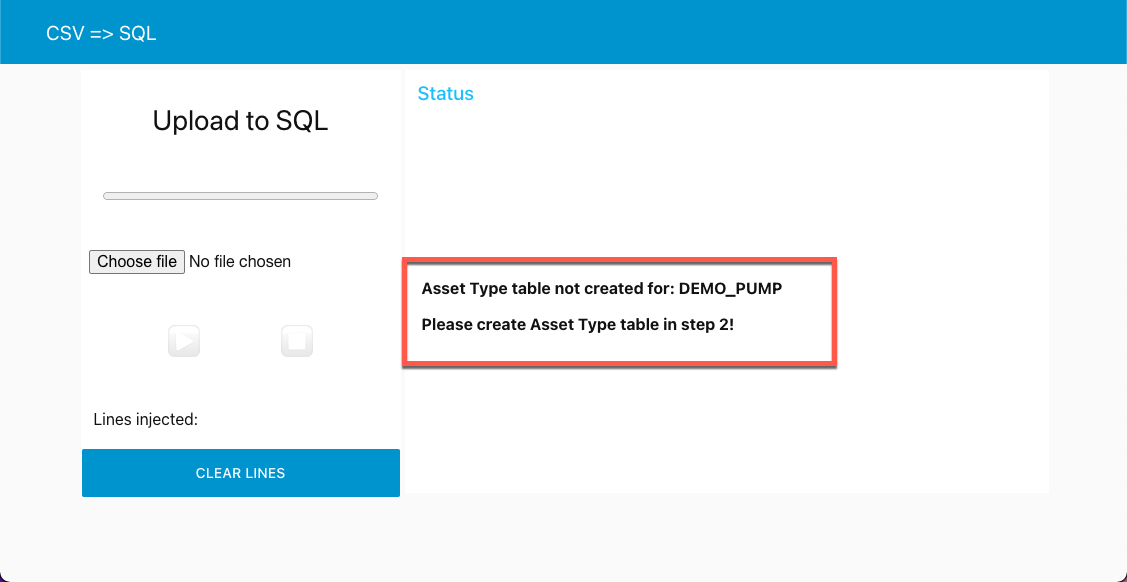Click 'Asset Type table not created for: DEMO_PUMP' message
This screenshot has width=1127, height=582.
tap(602, 289)
